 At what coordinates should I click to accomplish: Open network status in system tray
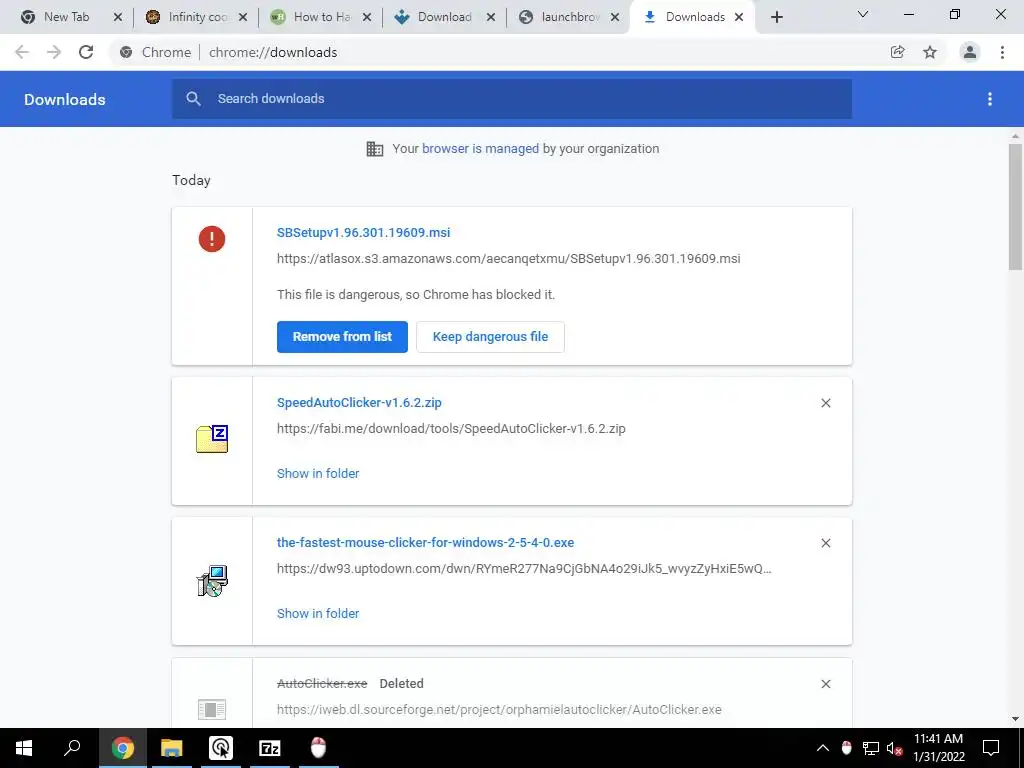pos(871,748)
